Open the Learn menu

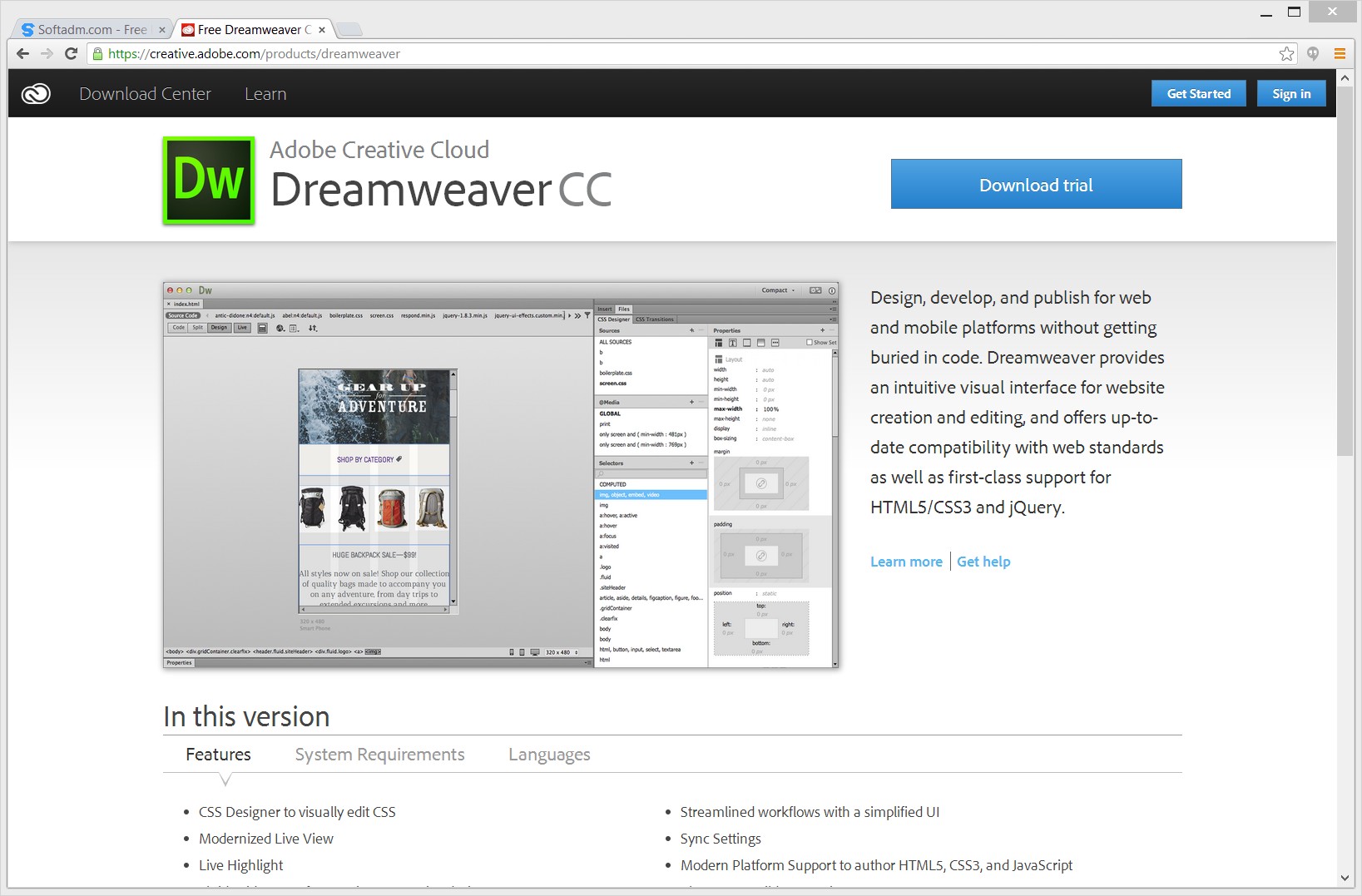coord(265,94)
